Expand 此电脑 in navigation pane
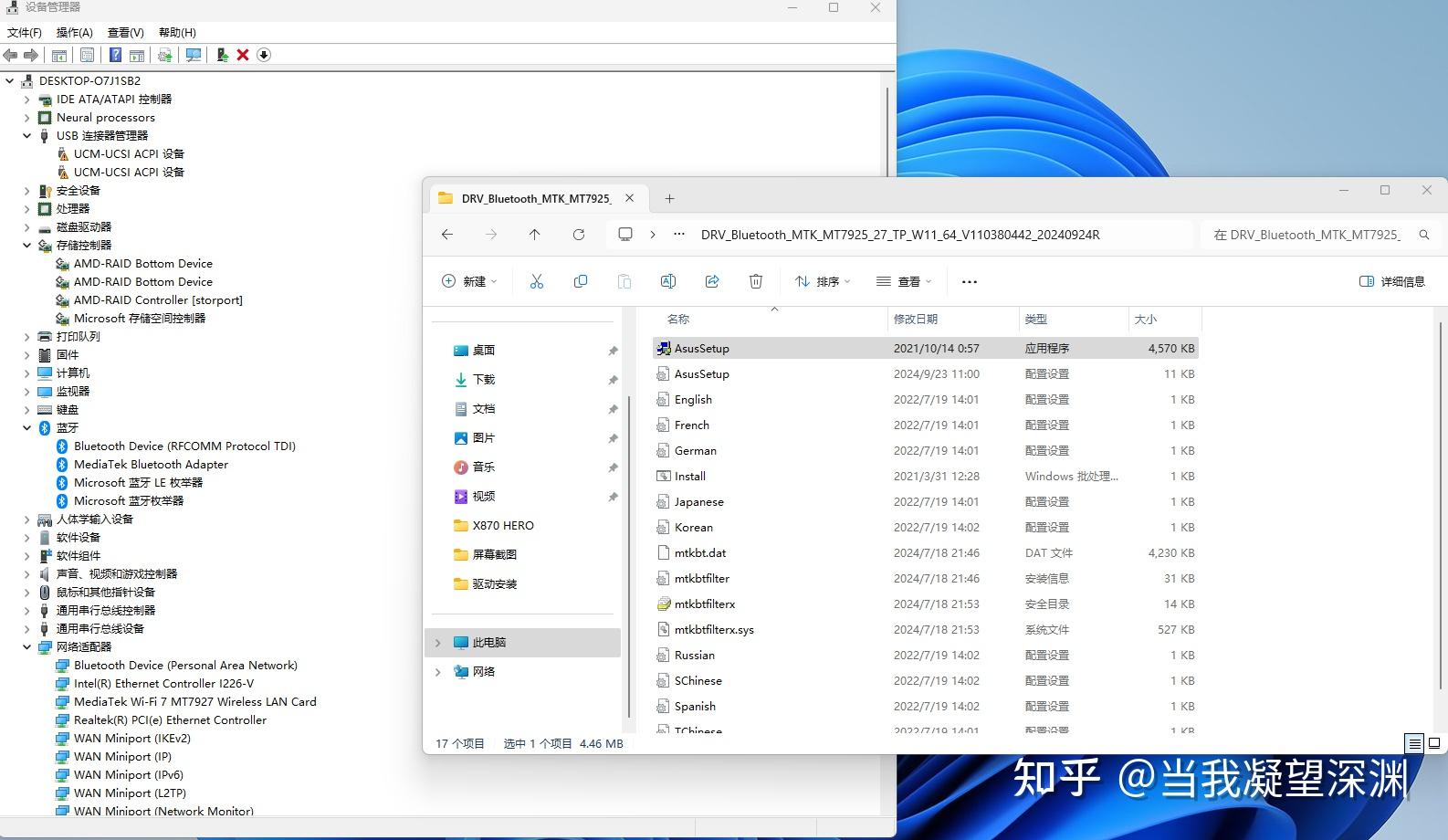1448x840 pixels. 438,643
